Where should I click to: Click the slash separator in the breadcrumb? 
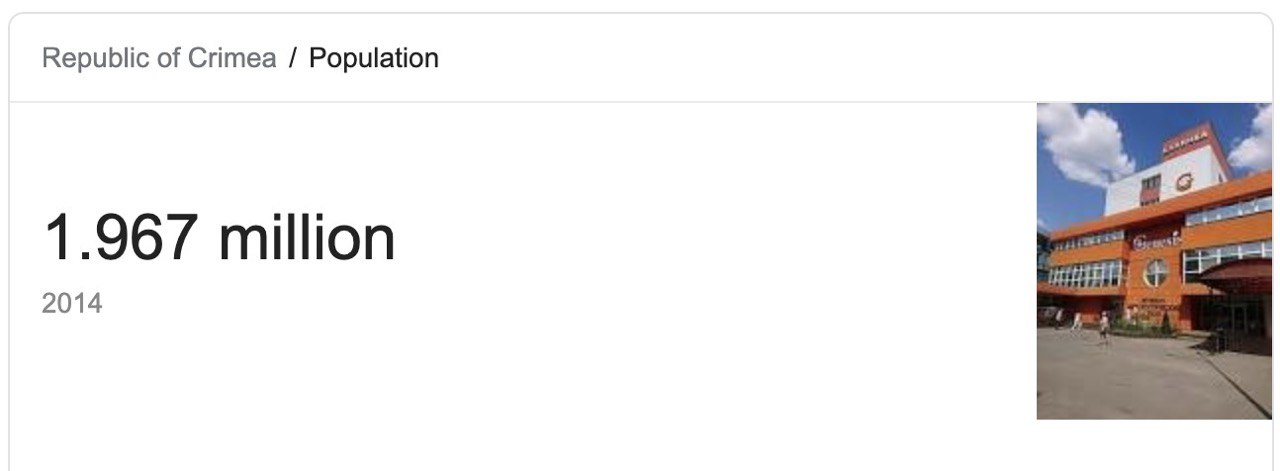click(x=293, y=58)
